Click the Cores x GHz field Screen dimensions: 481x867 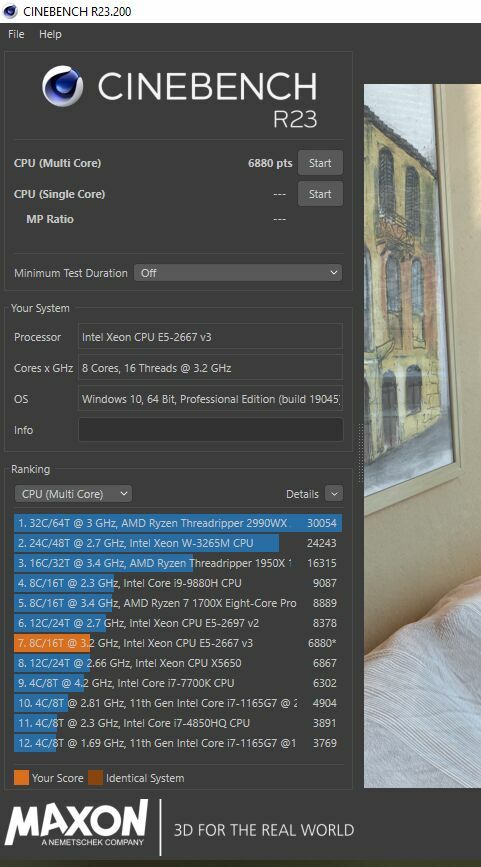coord(211,368)
